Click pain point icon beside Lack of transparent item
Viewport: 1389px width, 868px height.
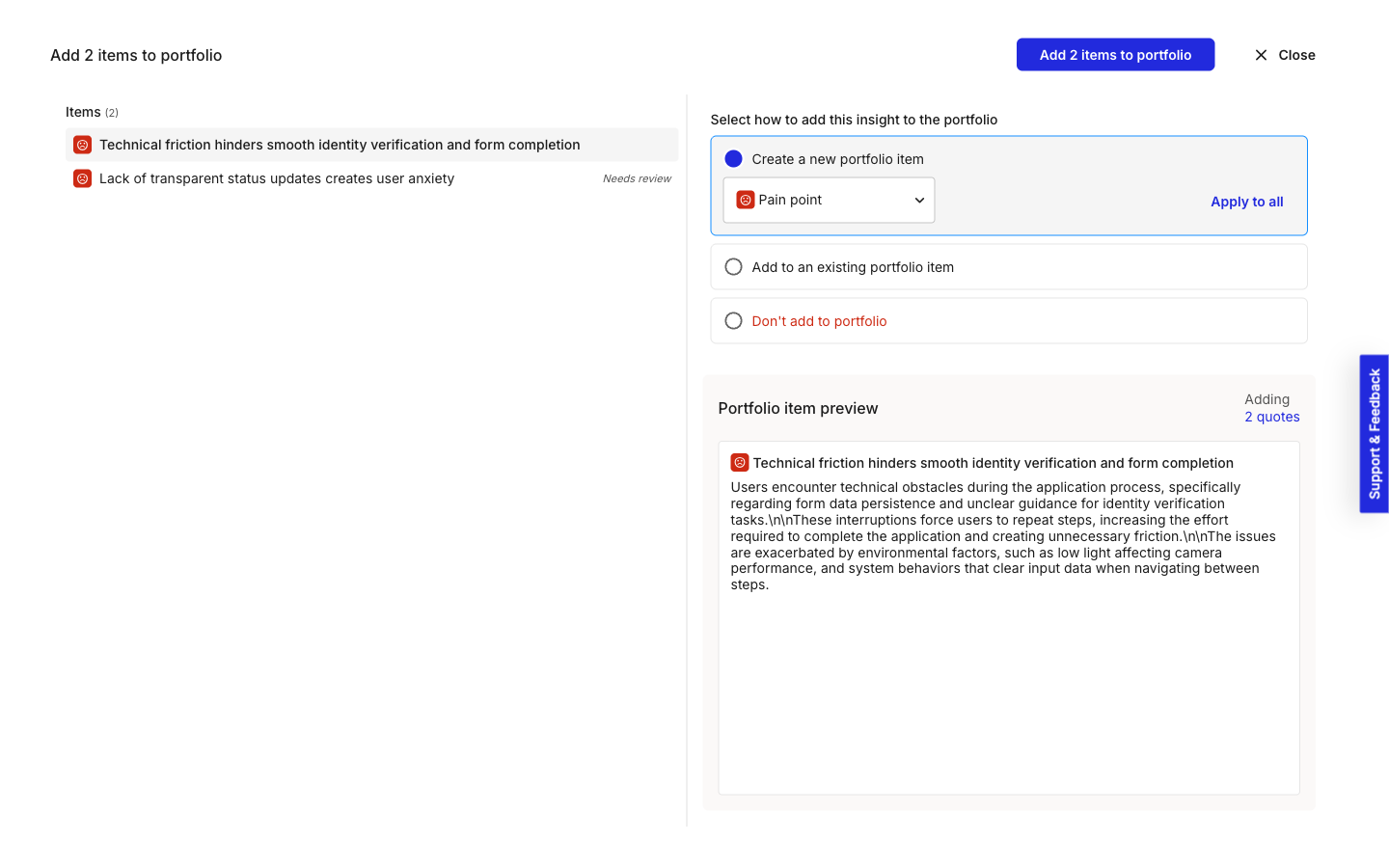click(x=83, y=178)
